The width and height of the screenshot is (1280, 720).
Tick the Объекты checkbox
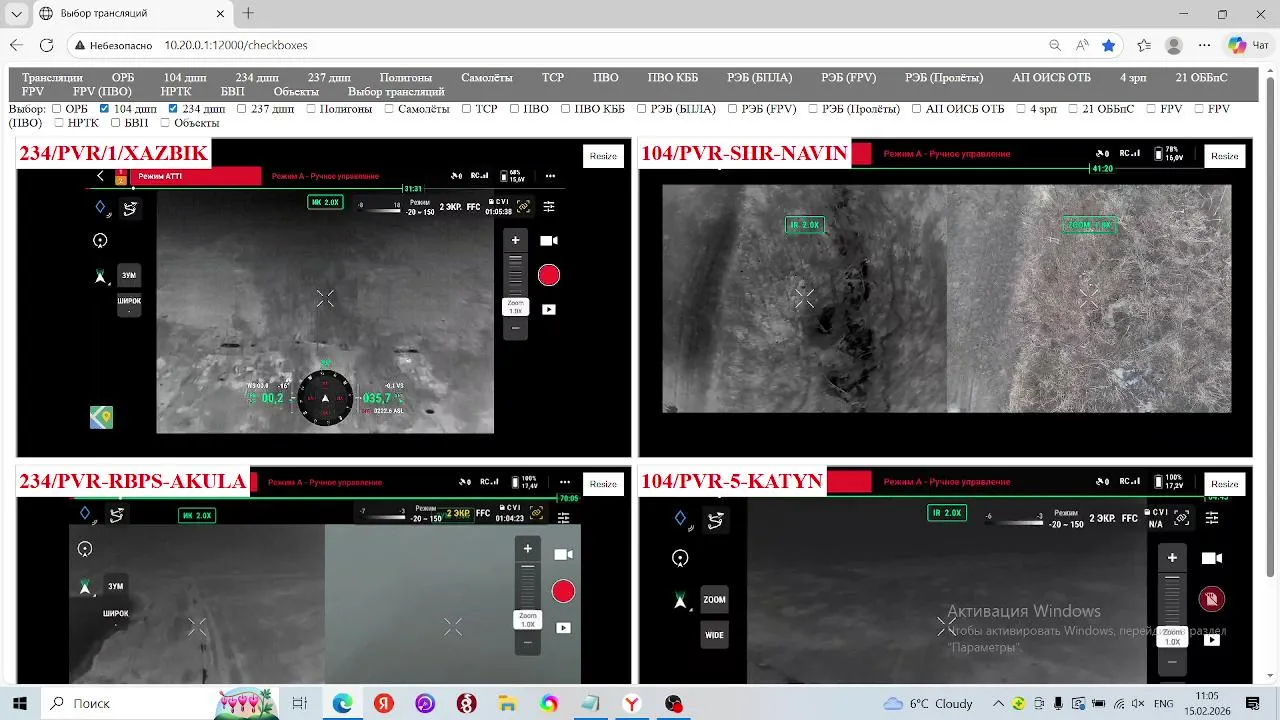(165, 123)
